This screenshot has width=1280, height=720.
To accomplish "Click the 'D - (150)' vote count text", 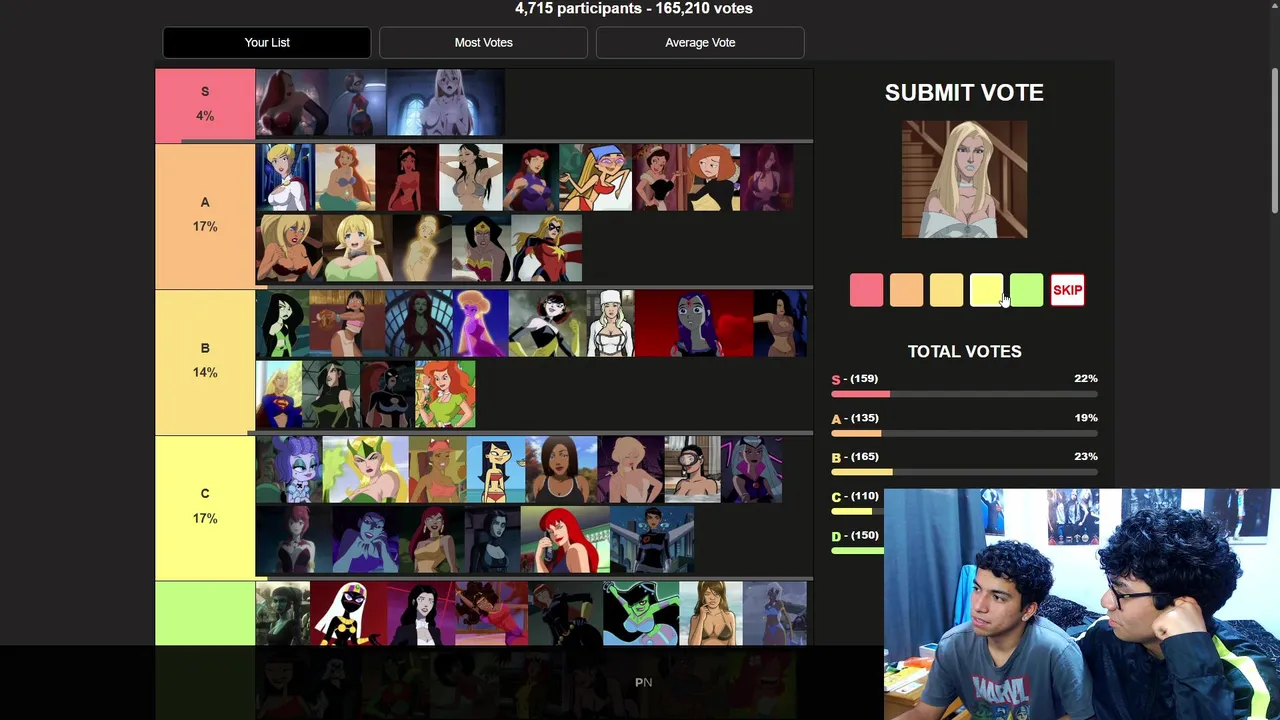I will click(855, 535).
